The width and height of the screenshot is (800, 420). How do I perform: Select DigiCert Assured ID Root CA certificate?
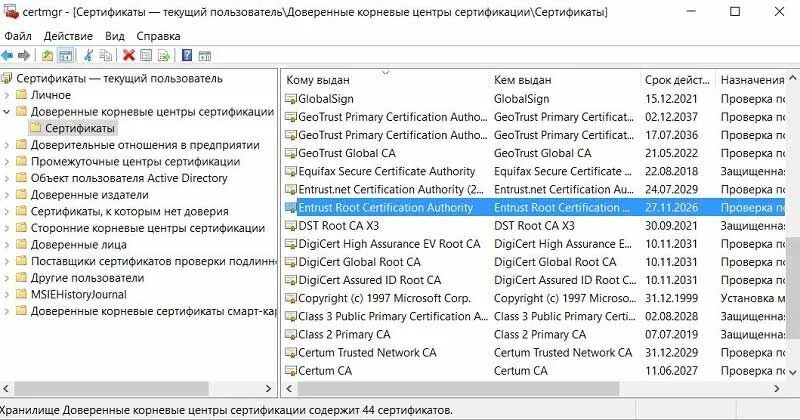(369, 280)
